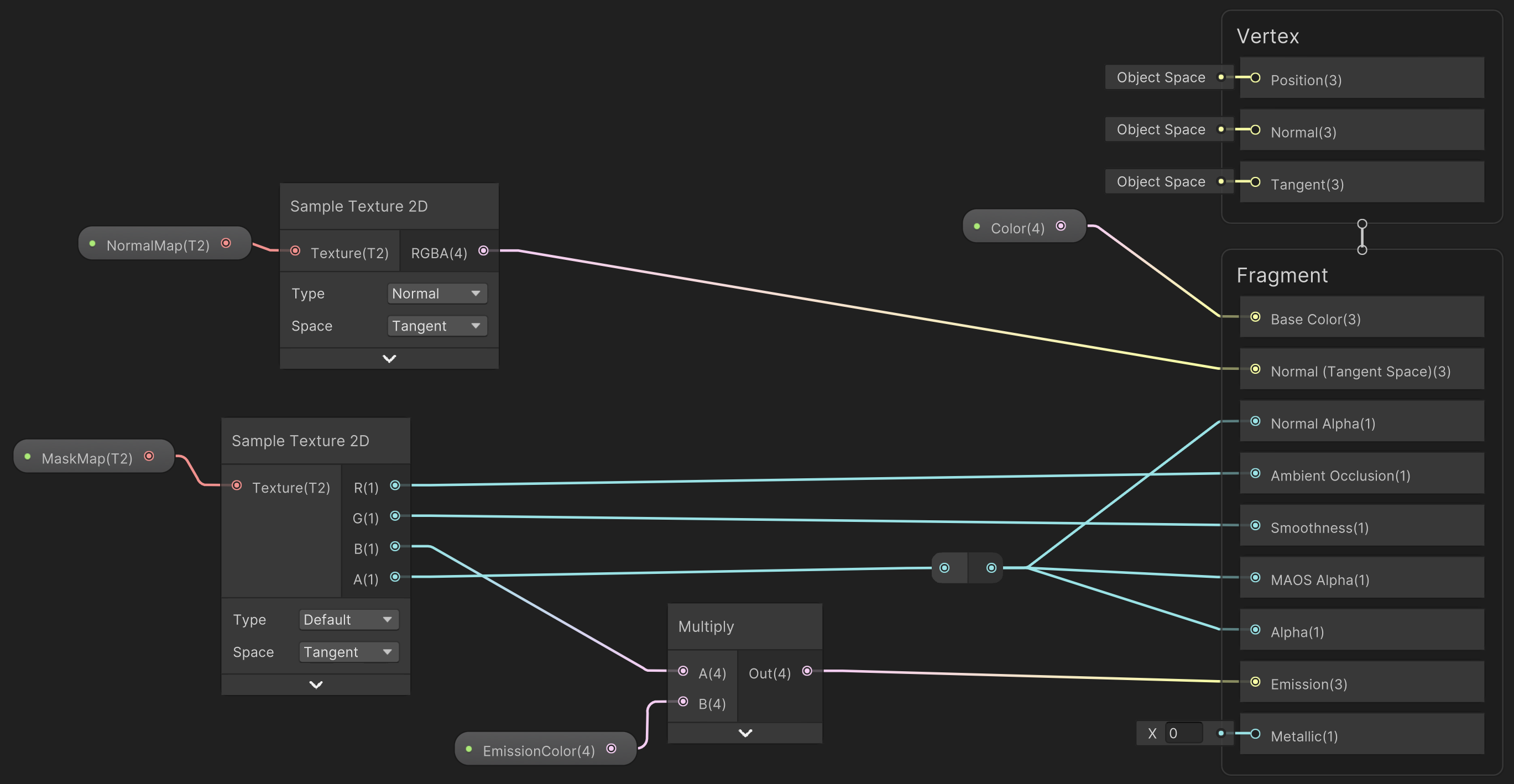This screenshot has width=1514, height=784.
Task: Expand the Multiply node chevron
Action: click(x=745, y=734)
